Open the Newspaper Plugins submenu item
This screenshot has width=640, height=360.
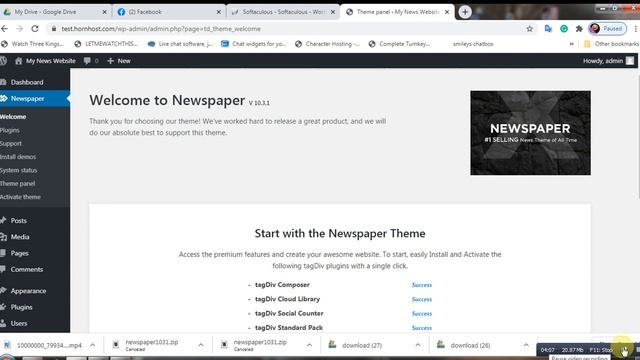(10, 130)
